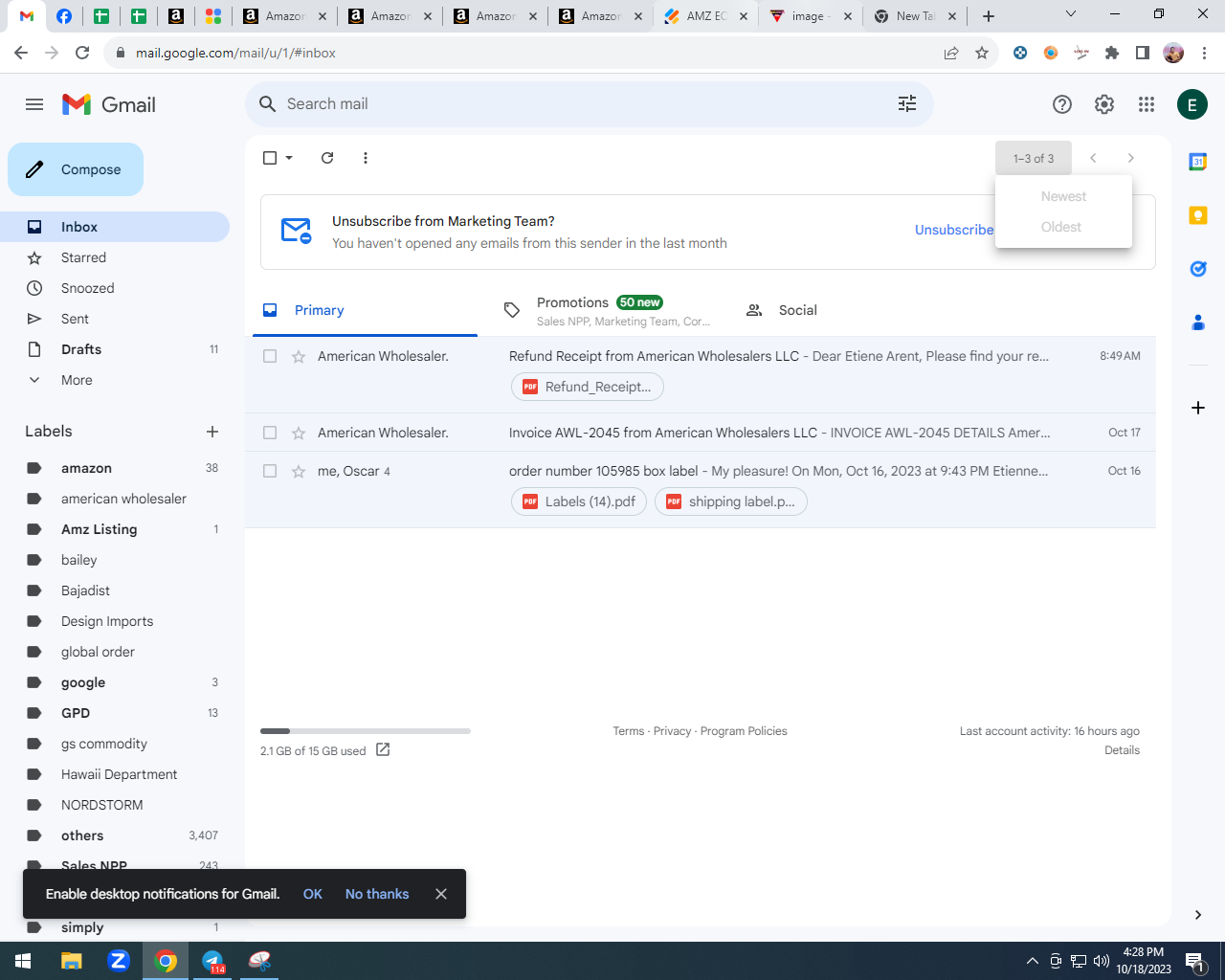Open Telegram in taskbar
The width and height of the screenshot is (1225, 980).
212,961
